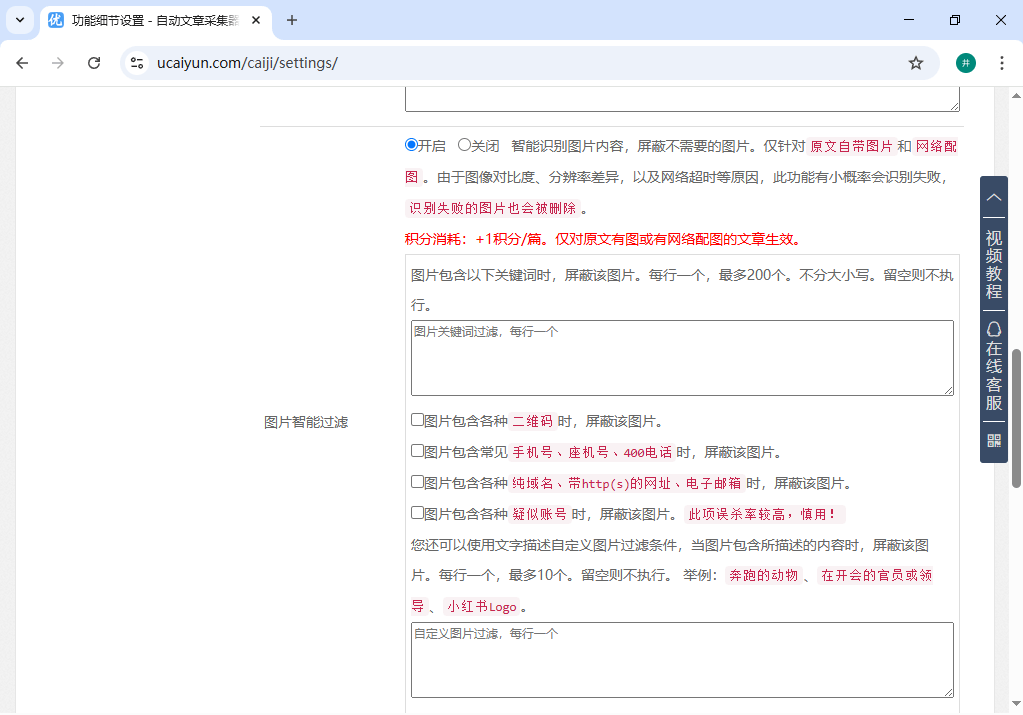The width and height of the screenshot is (1023, 715).
Task: Click the site permissions icon in the address bar
Action: pyautogui.click(x=135, y=62)
